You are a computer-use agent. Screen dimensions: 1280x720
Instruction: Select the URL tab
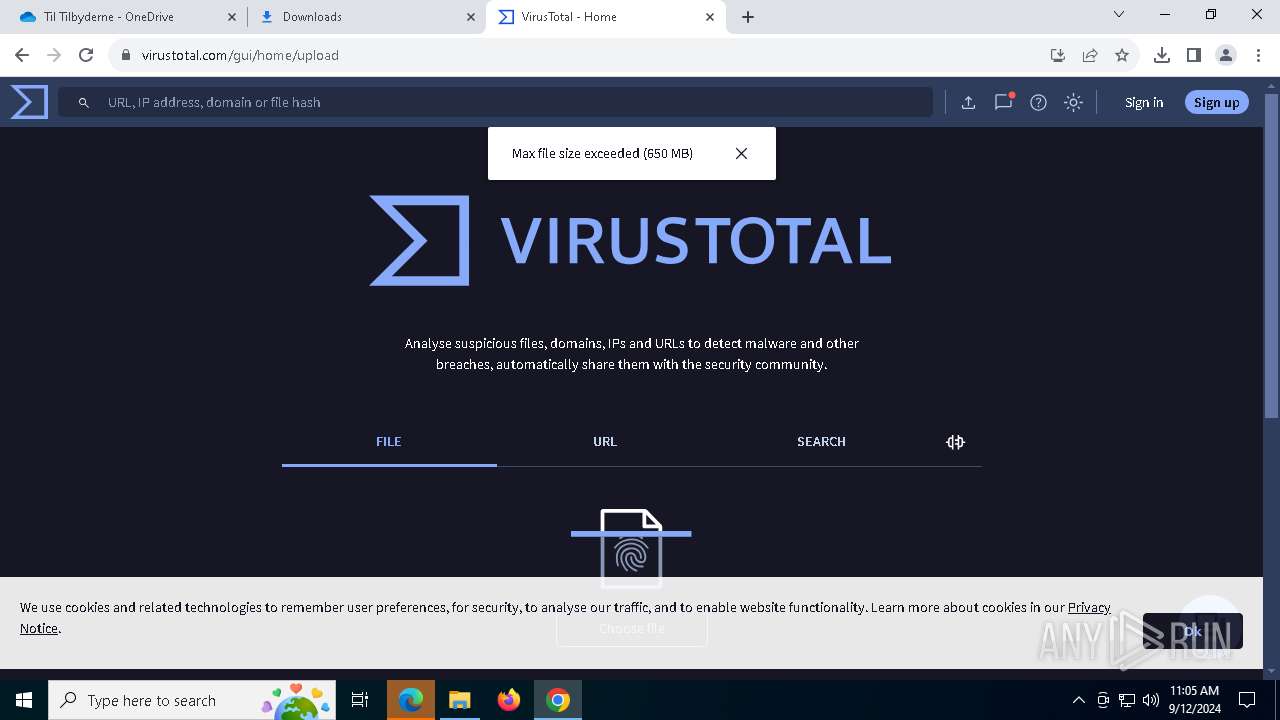pyautogui.click(x=605, y=442)
